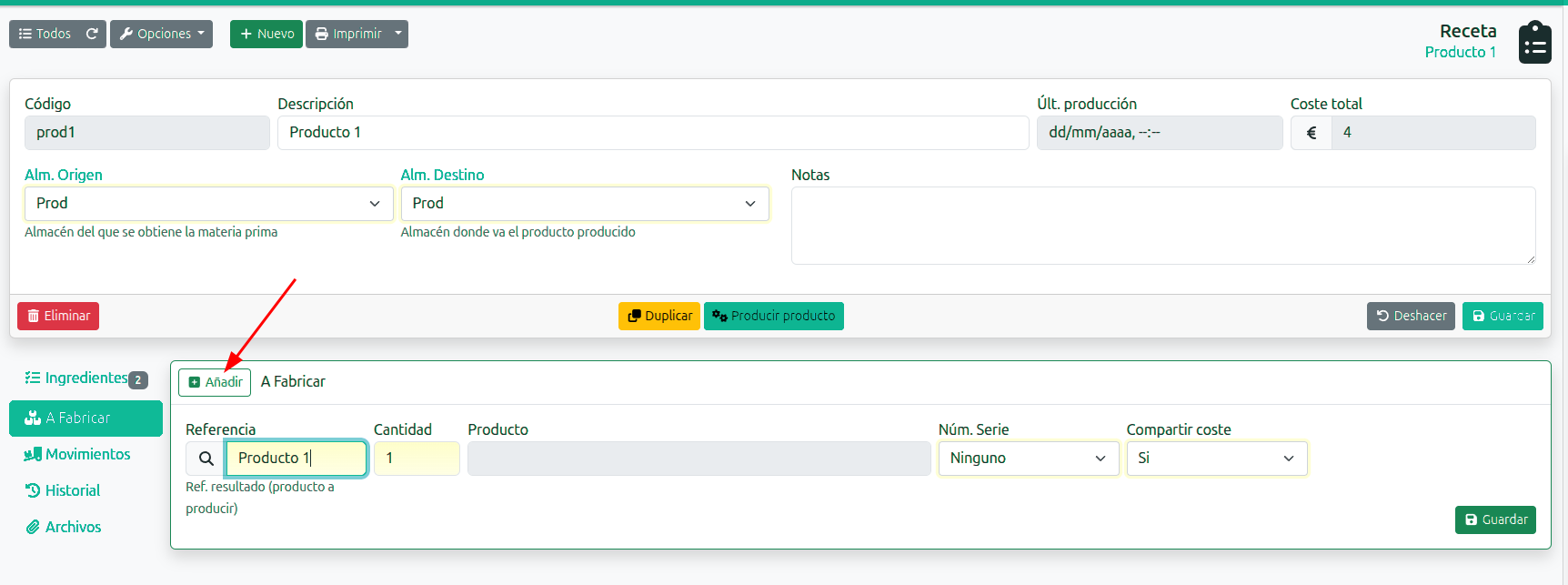Click the Producir producto button

[x=774, y=316]
